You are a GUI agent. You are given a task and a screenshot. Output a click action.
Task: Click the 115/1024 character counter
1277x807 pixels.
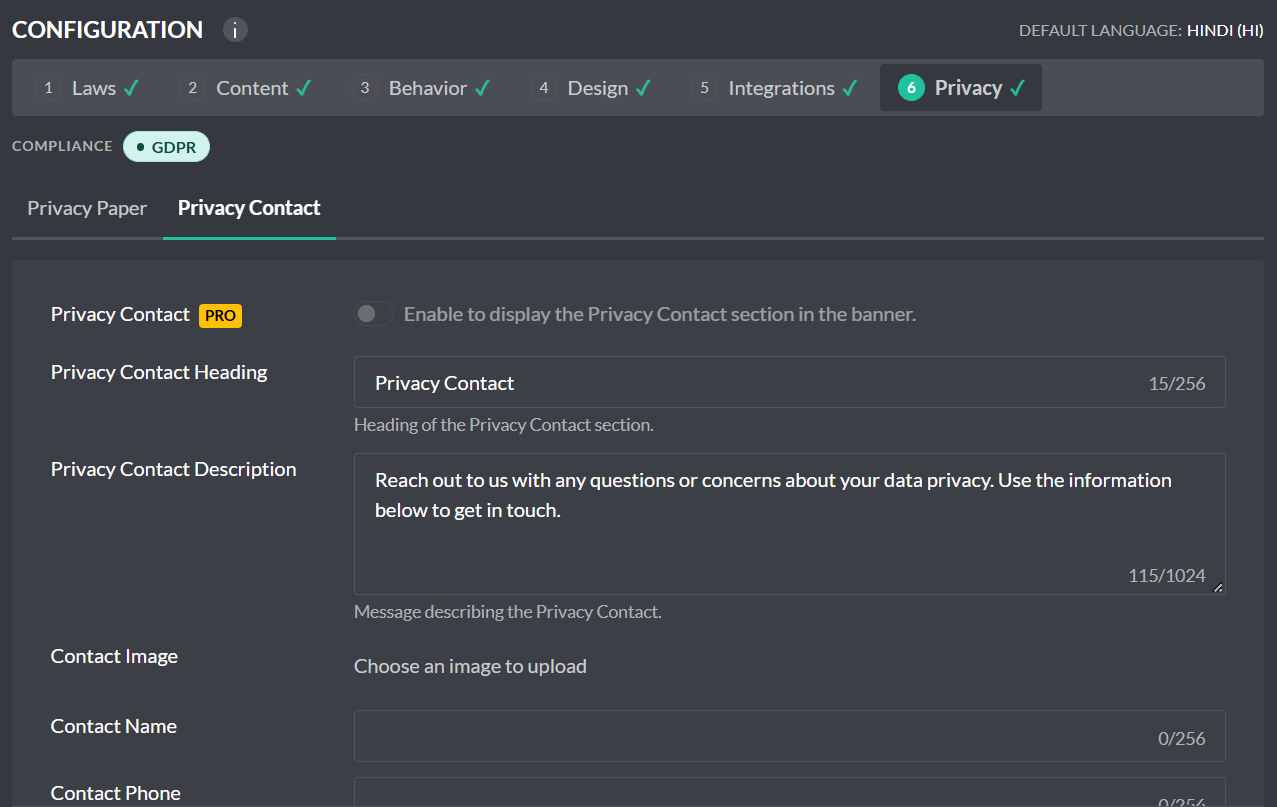tap(1167, 576)
